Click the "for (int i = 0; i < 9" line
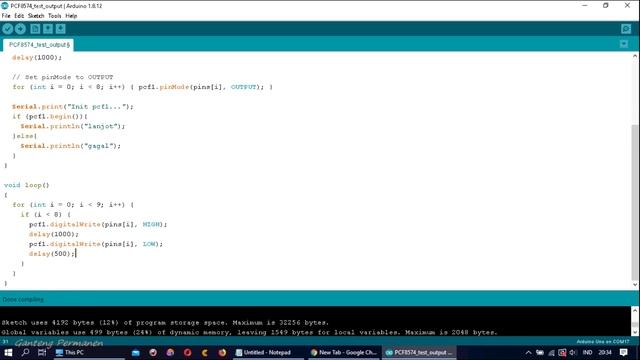640x360 pixels. pos(73,204)
